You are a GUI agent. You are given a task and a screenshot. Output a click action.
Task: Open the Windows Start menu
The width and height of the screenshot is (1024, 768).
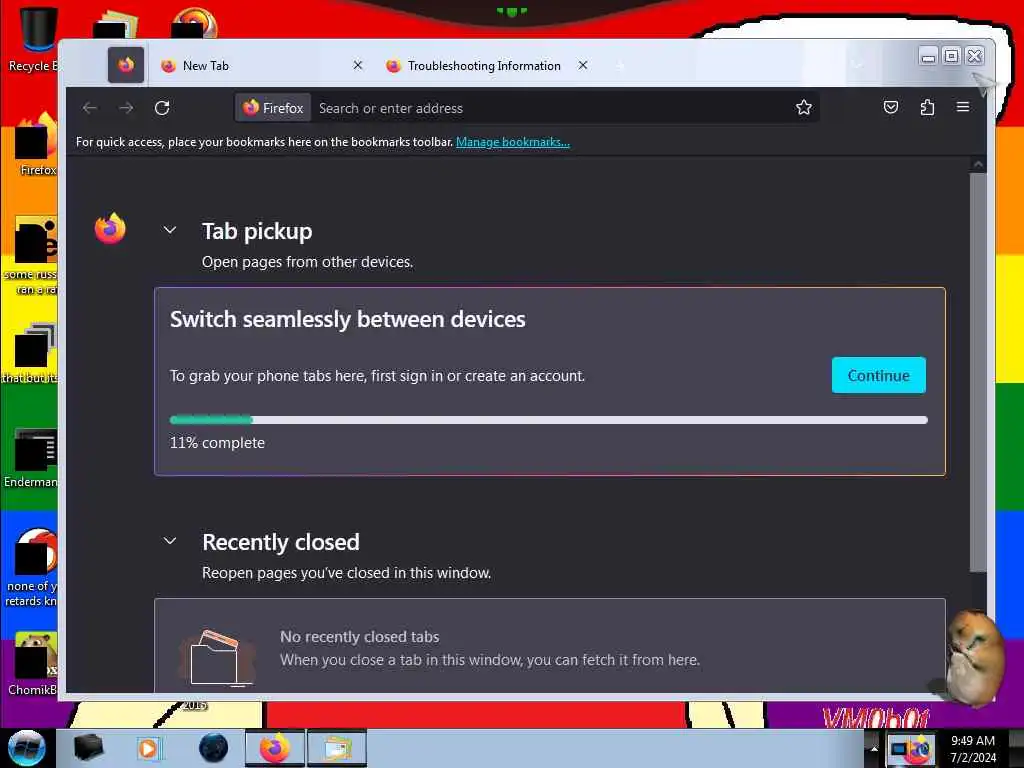(x=27, y=748)
